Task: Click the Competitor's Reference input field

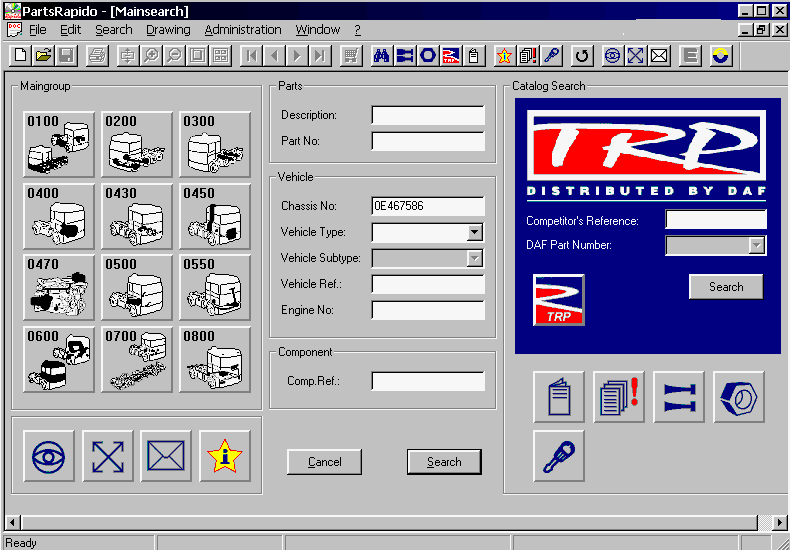Action: point(716,220)
